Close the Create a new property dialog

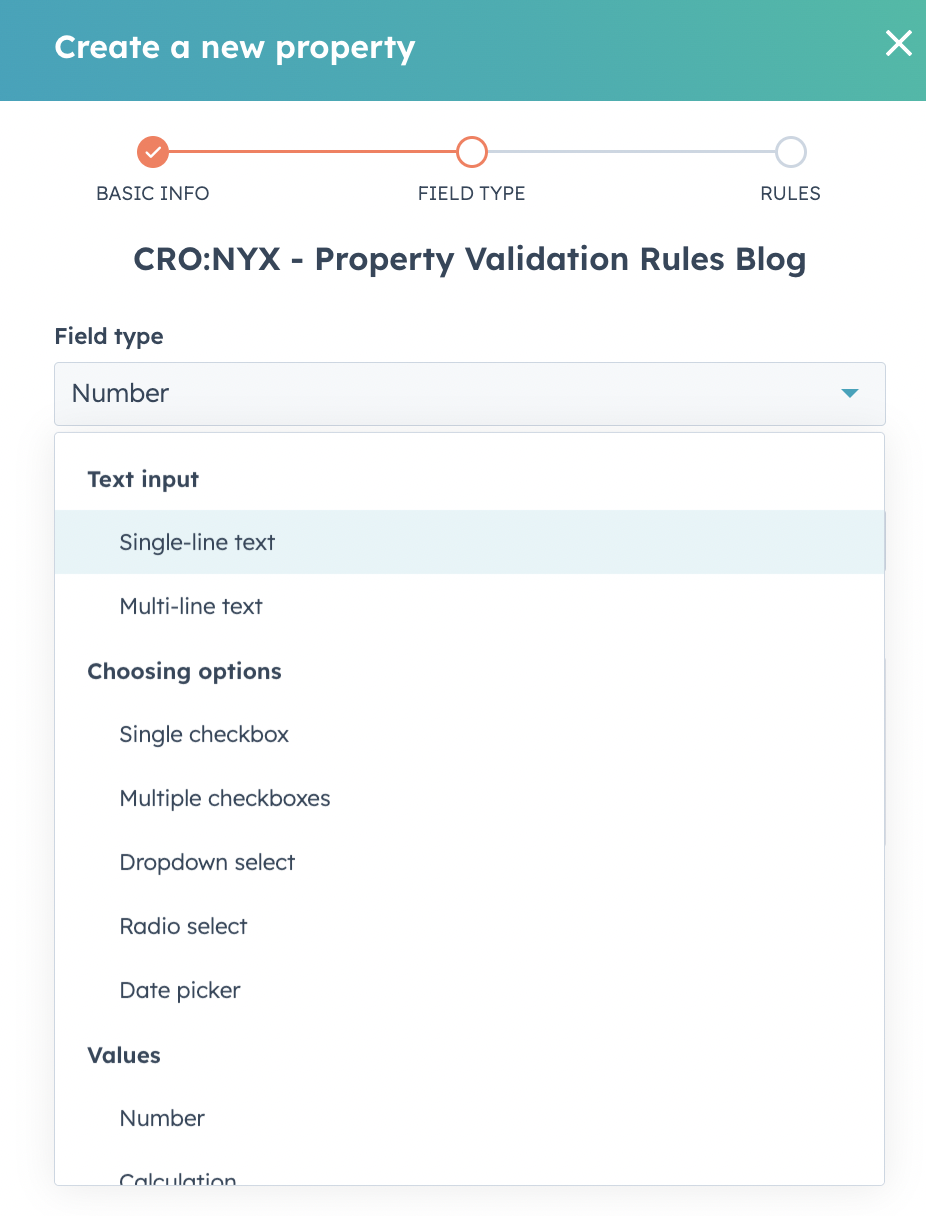click(898, 44)
